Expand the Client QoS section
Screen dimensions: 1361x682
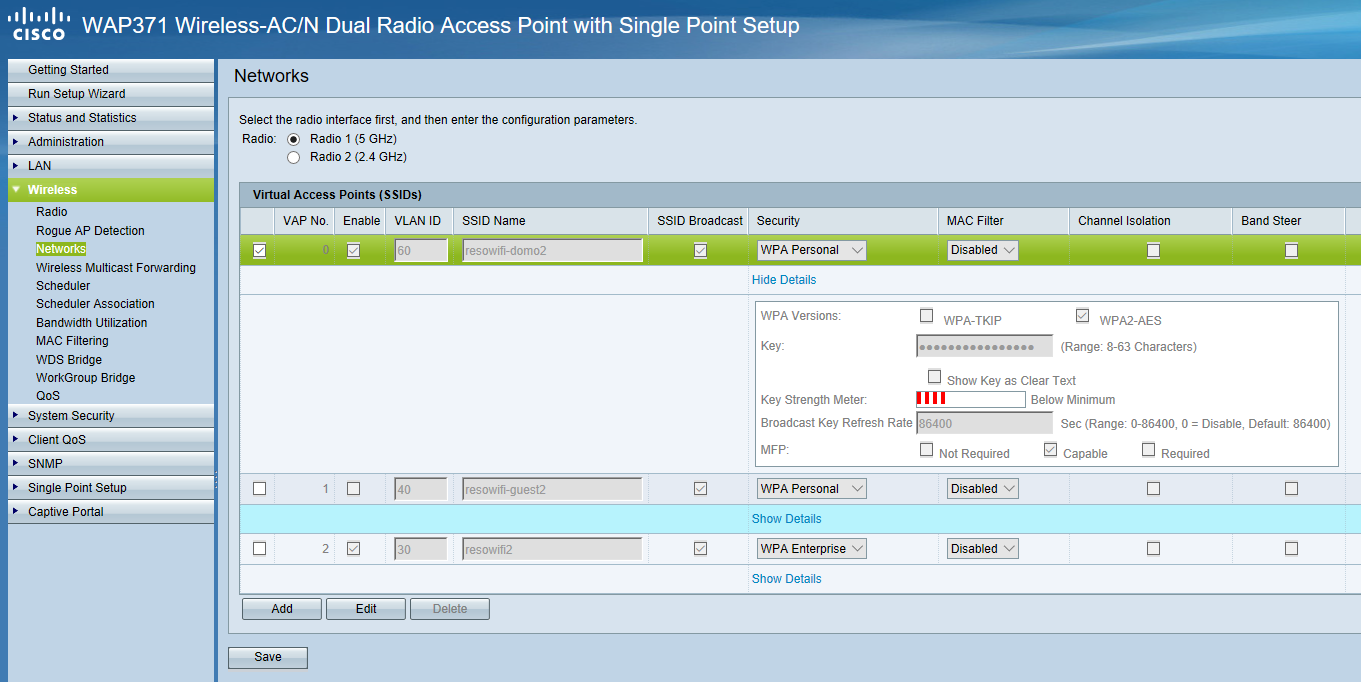111,440
